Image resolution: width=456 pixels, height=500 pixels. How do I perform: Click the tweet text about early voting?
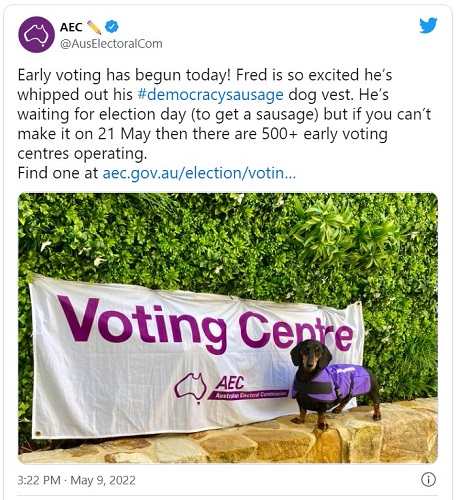(224, 114)
